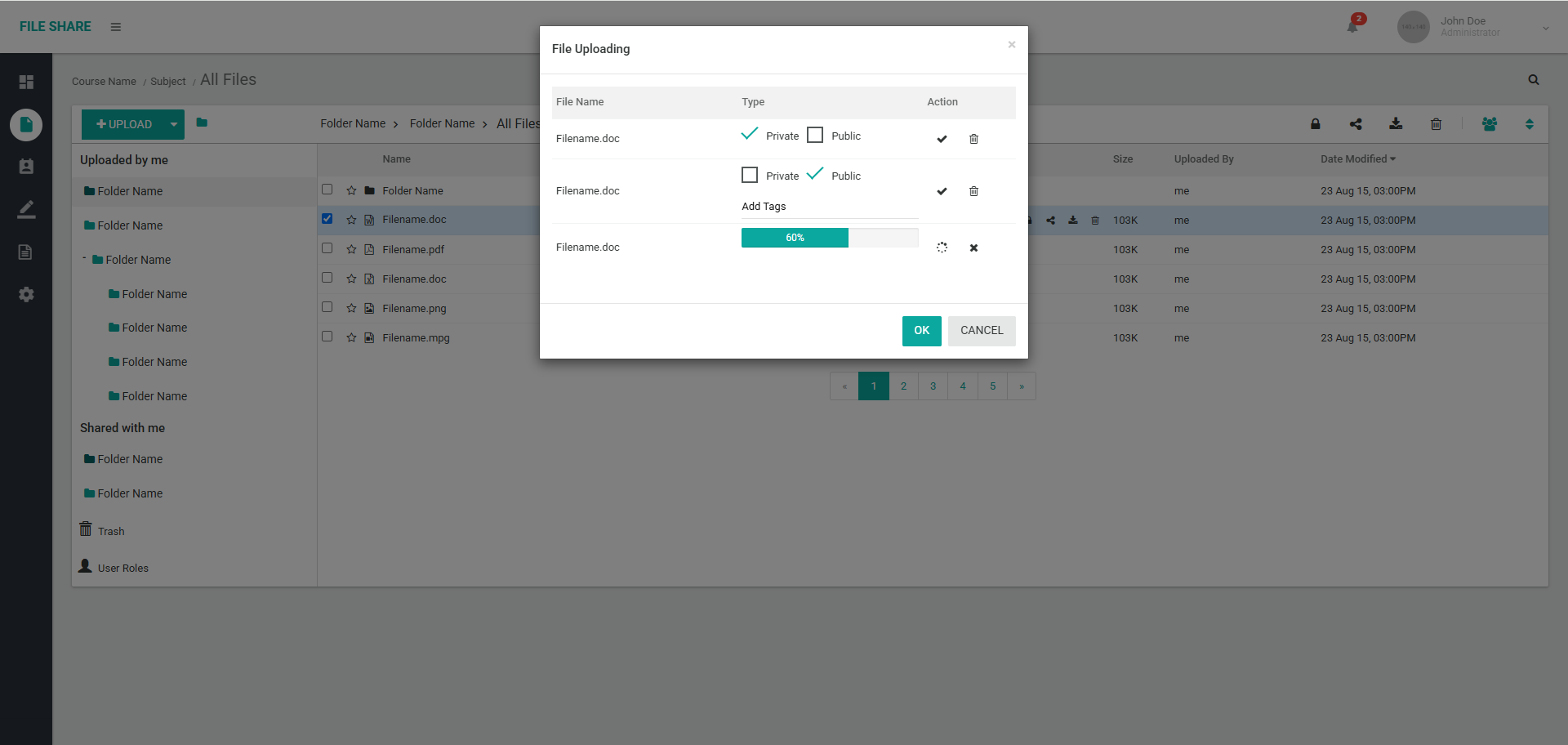1568x745 pixels.
Task: Click the share icon in the toolbar
Action: 1356,124
